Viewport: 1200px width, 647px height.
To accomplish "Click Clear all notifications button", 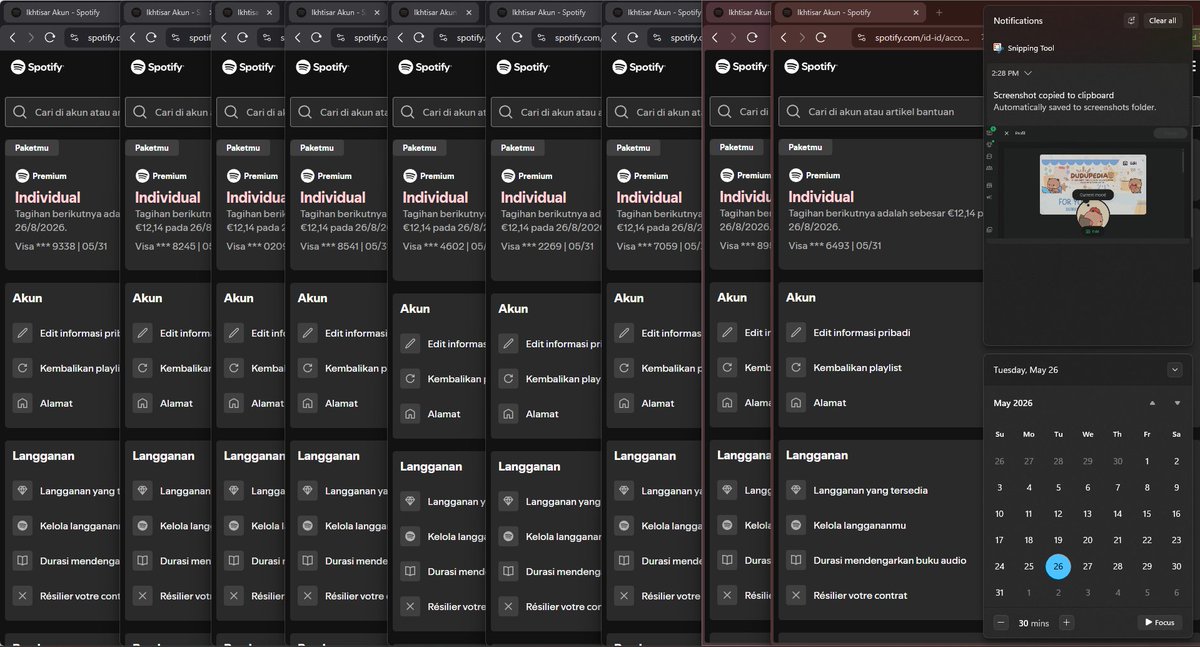I will click(x=1163, y=20).
